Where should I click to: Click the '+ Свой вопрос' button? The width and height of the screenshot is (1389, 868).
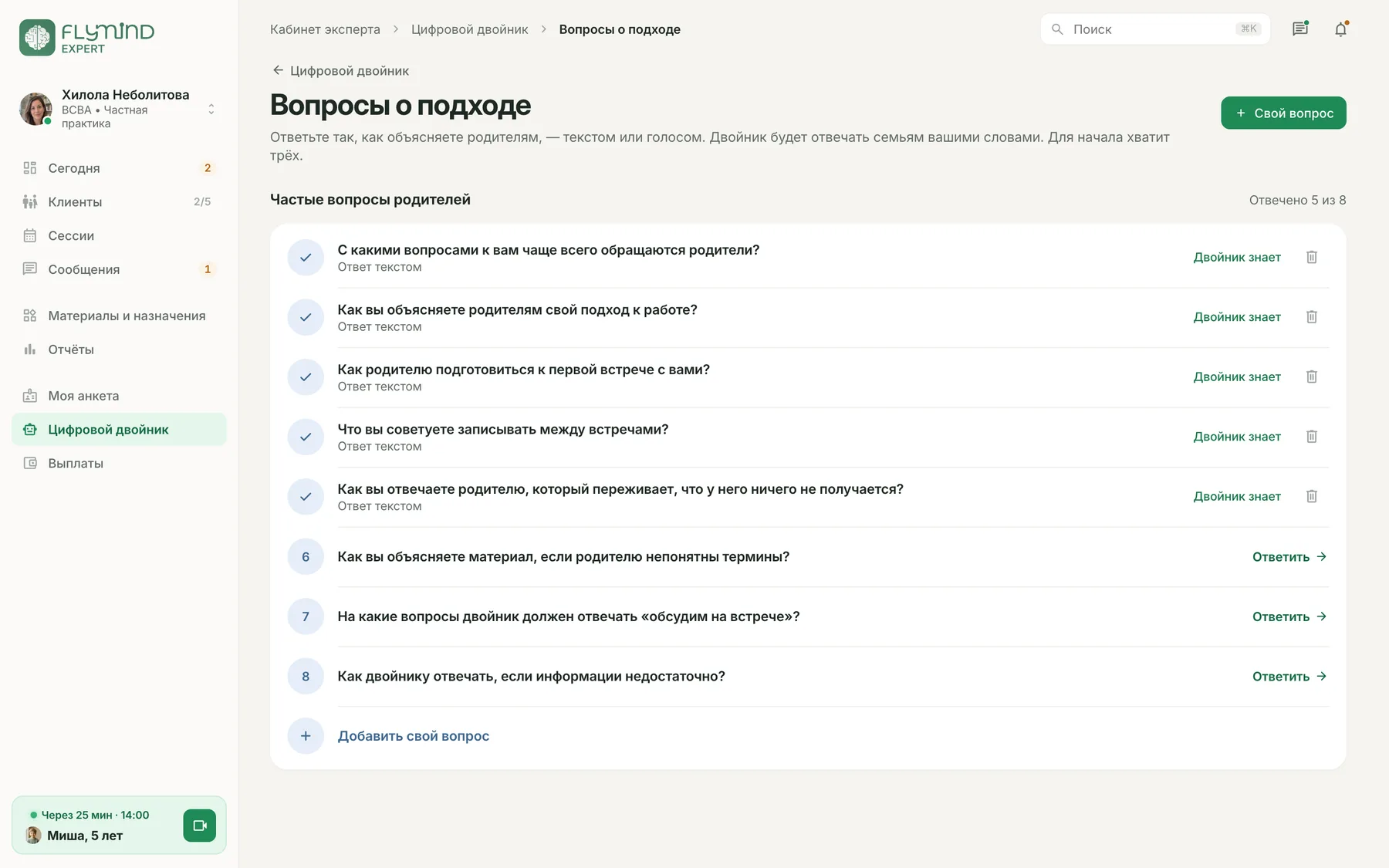(1283, 113)
